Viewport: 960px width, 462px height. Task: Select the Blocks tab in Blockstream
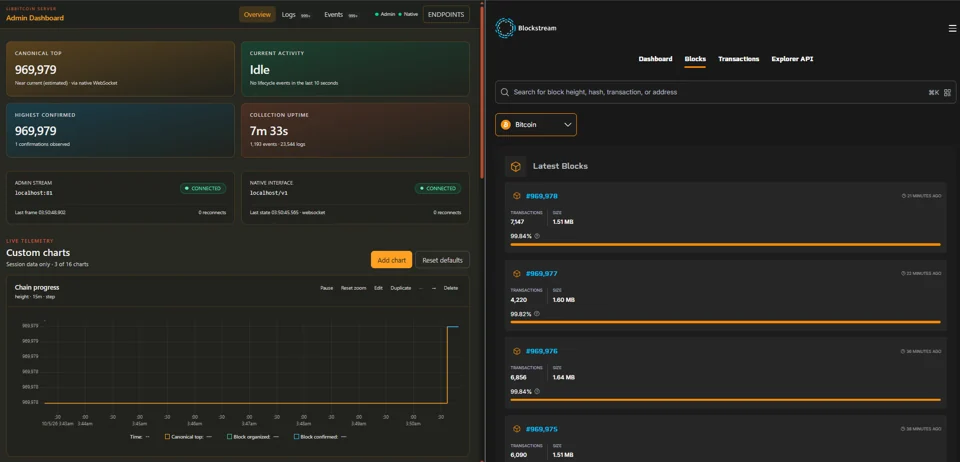click(x=695, y=59)
